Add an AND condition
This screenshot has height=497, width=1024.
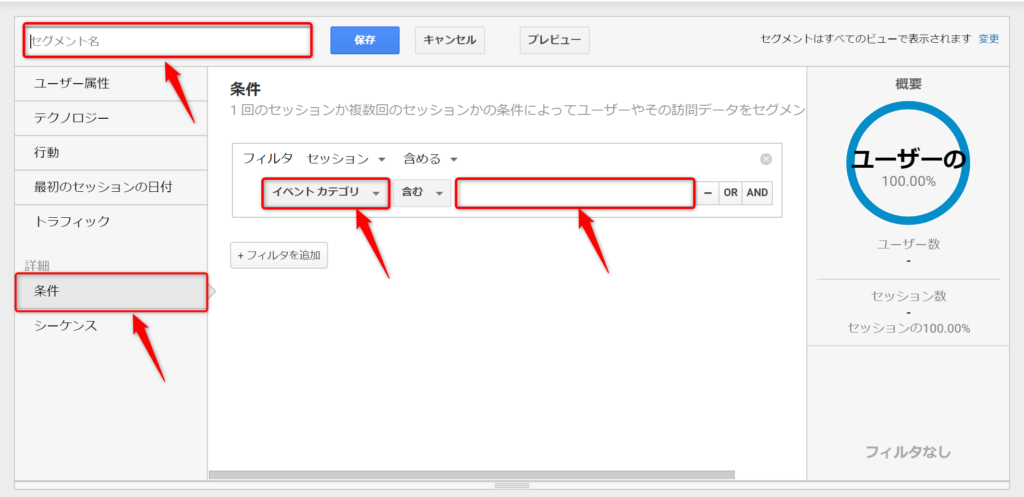click(757, 193)
